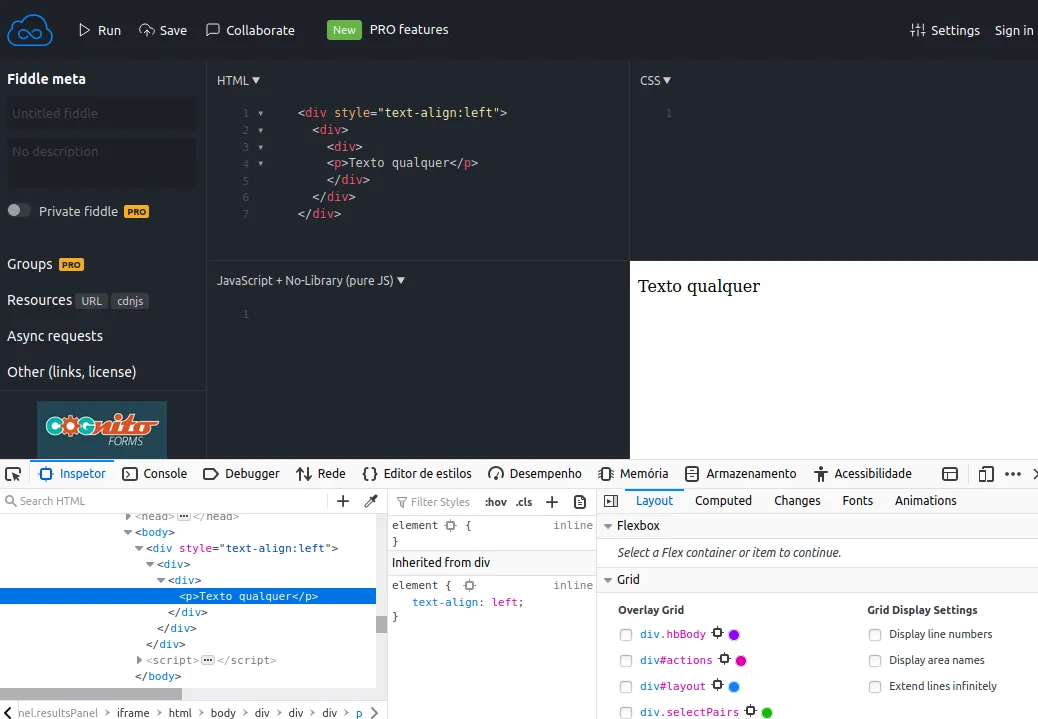
Task: Open JavaScript + No-Library dropdown
Action: point(311,281)
